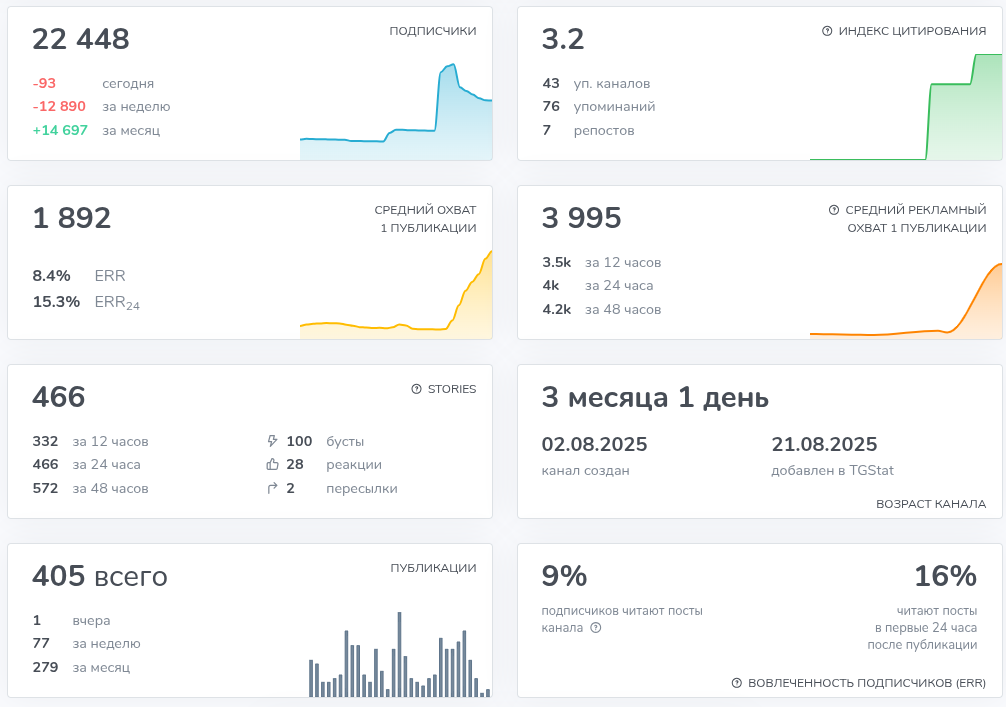The height and width of the screenshot is (707, 1006).
Task: Select the ИНДЕКС ЦИТИРОВАНИЯ heading text
Action: pyautogui.click(x=912, y=31)
